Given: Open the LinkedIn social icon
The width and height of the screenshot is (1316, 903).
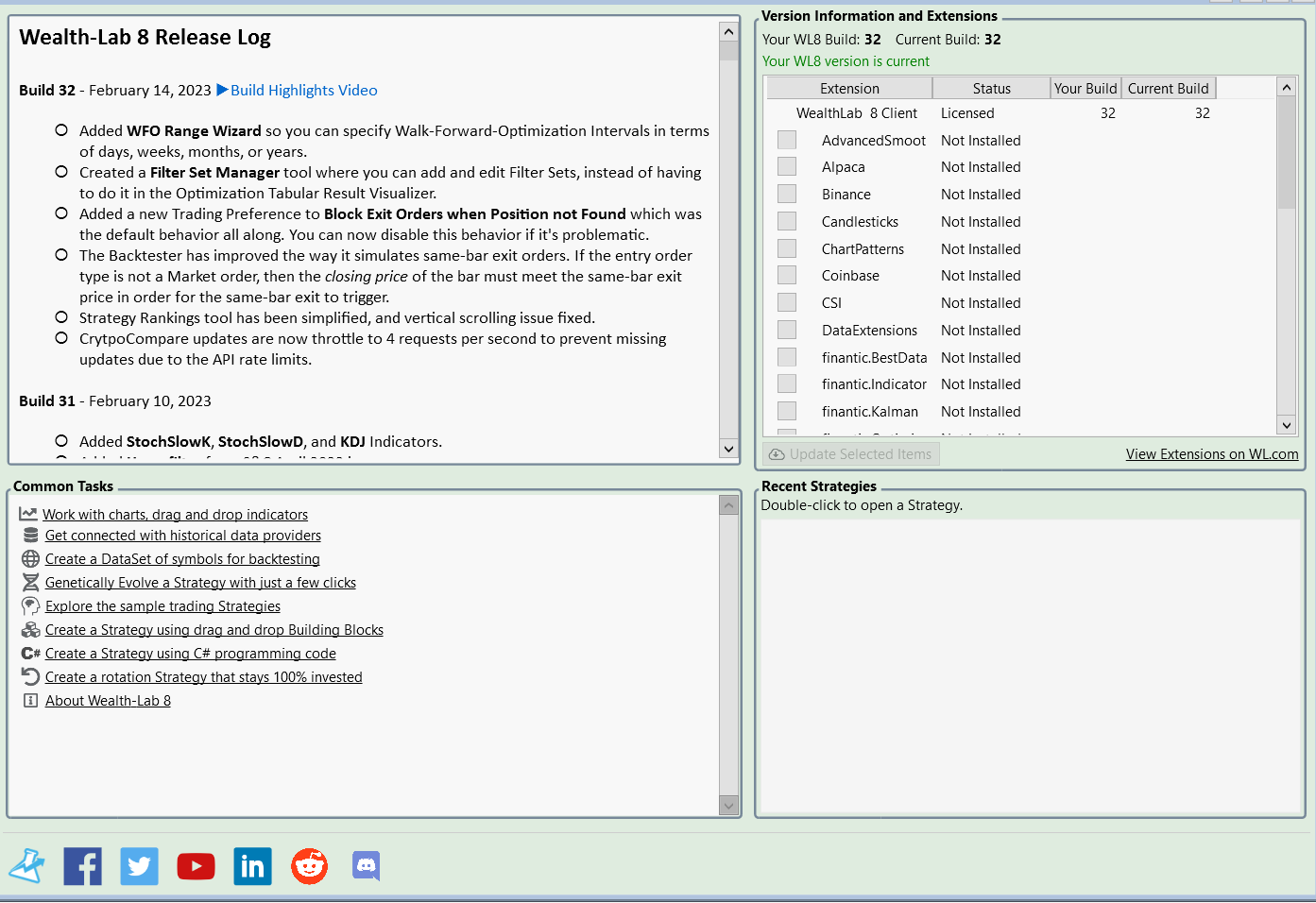Looking at the screenshot, I should 253,866.
